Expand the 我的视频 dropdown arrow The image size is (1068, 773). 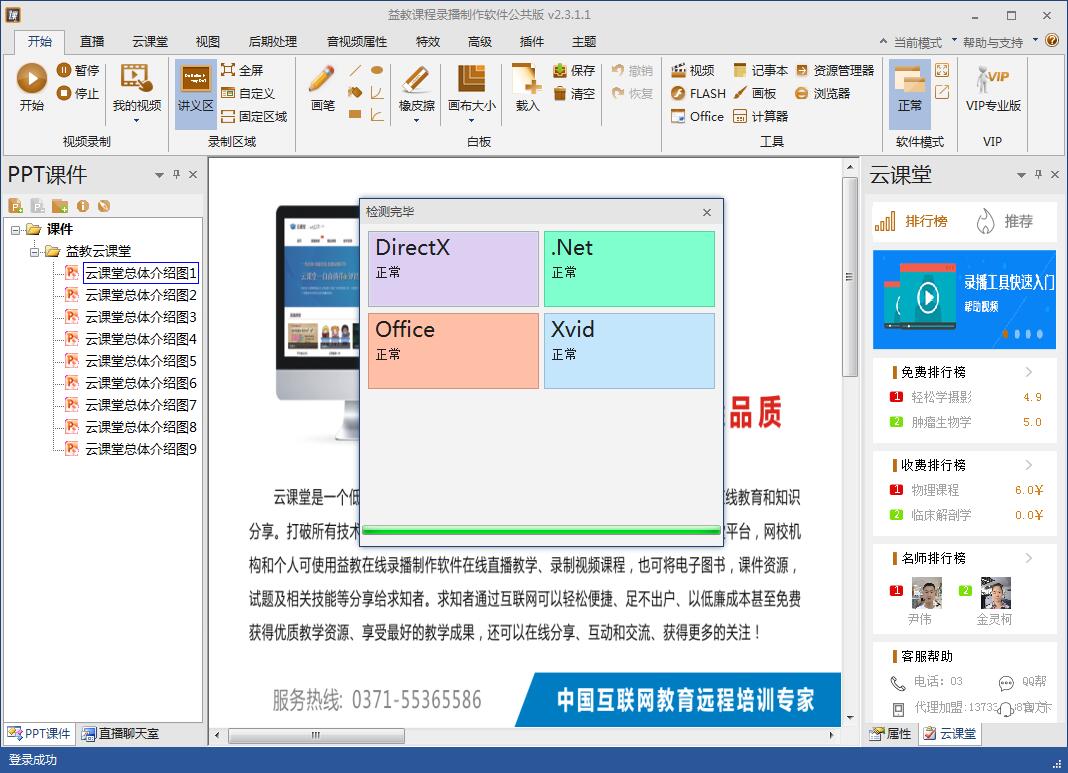(x=137, y=121)
